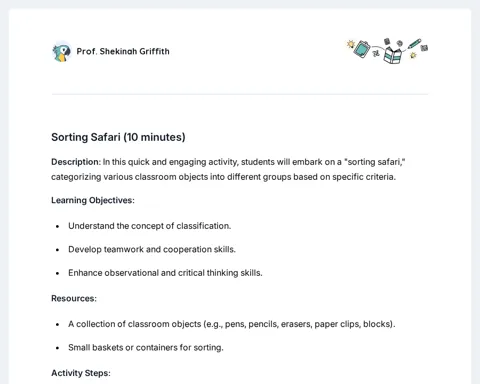Click Small baskets or containers bullet
This screenshot has width=480, height=384.
coord(146,348)
